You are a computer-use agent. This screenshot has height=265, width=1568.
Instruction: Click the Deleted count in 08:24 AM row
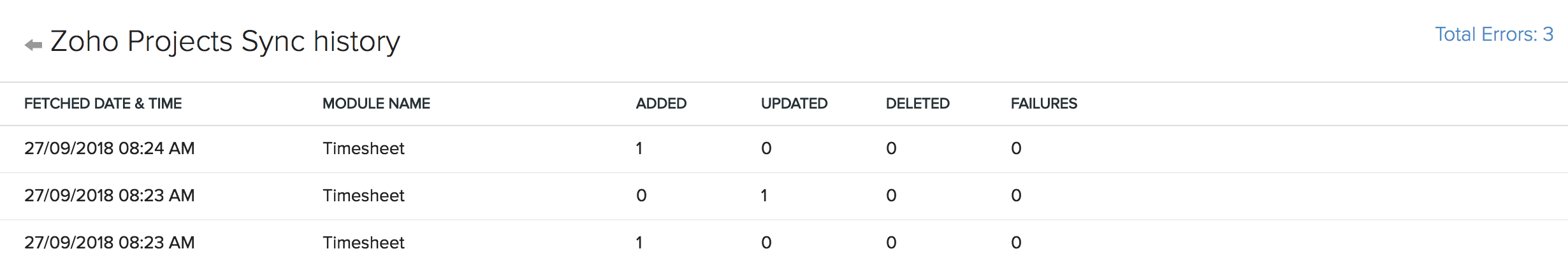click(891, 148)
